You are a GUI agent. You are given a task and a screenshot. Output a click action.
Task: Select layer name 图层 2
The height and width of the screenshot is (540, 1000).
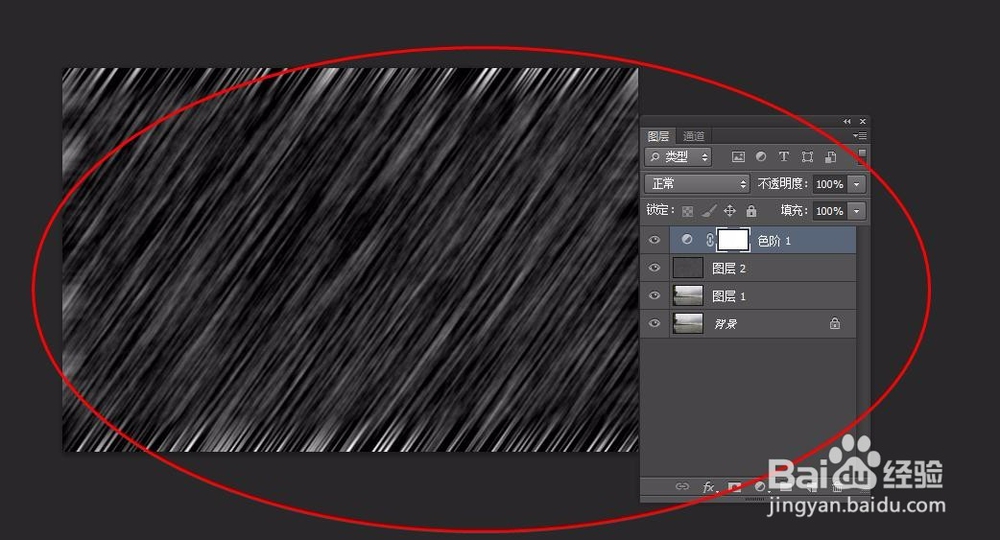pyautogui.click(x=729, y=268)
